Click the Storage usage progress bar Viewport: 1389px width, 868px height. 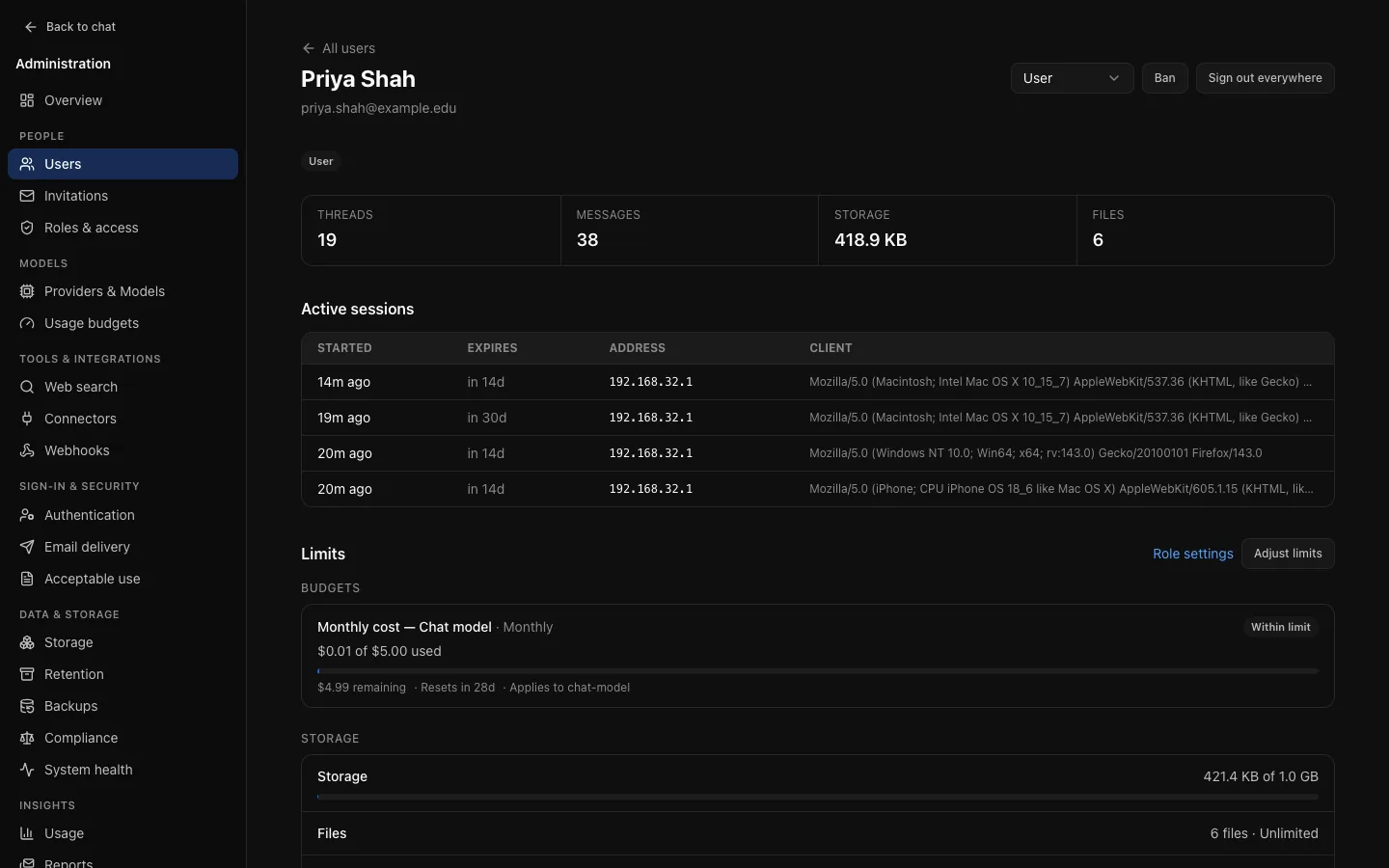pyautogui.click(x=818, y=798)
